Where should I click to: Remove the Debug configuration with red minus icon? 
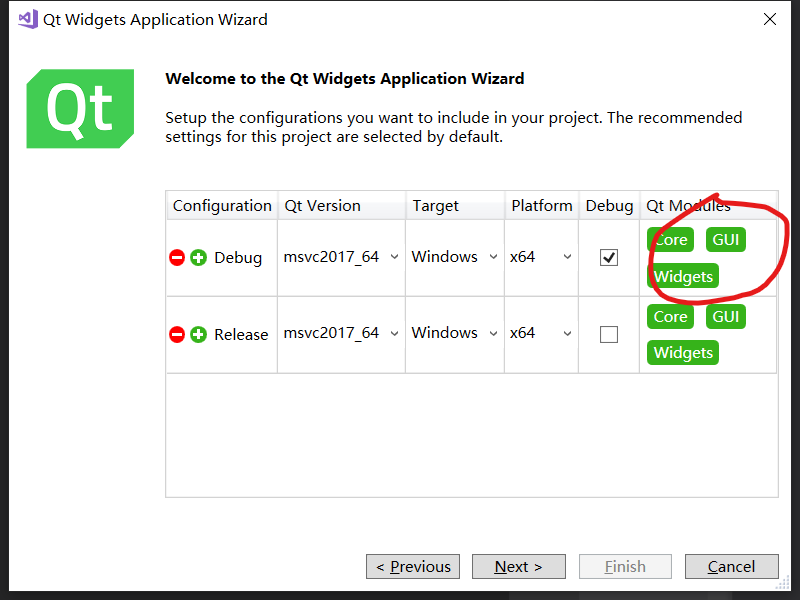pyautogui.click(x=177, y=258)
